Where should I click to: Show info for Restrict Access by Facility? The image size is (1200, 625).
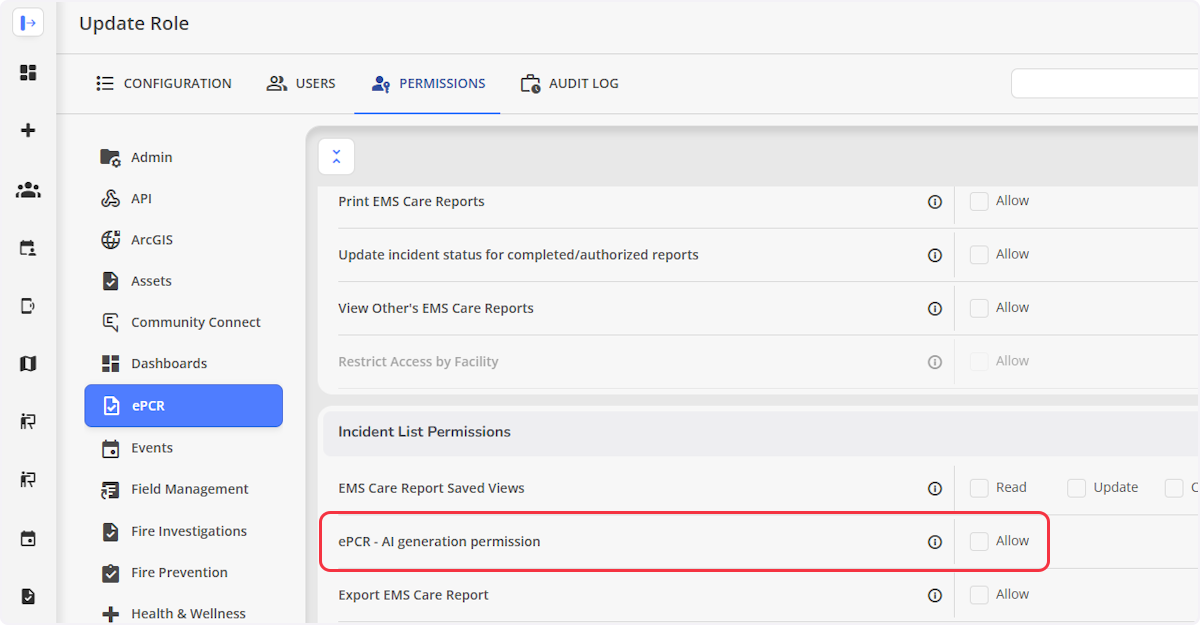(x=935, y=362)
